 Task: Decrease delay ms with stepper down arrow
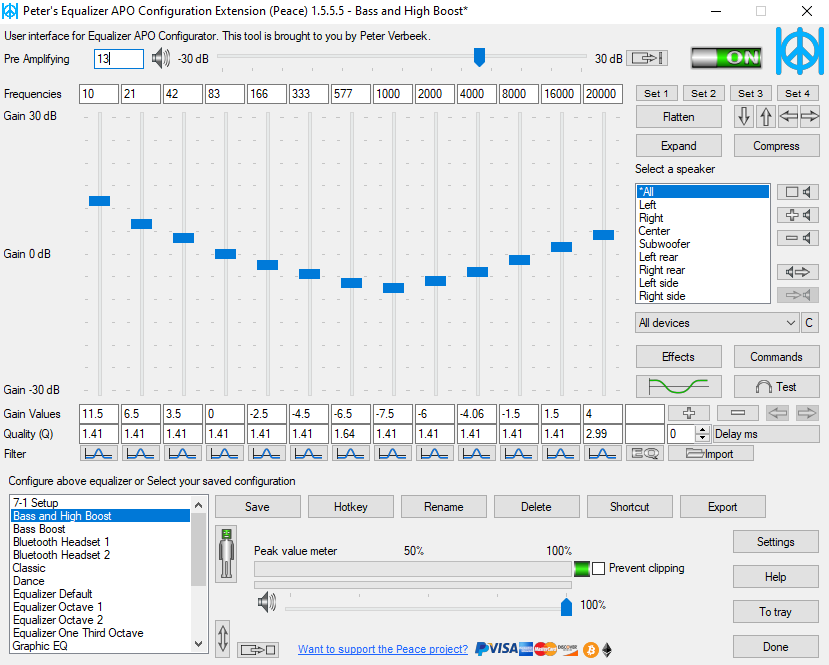[703, 438]
